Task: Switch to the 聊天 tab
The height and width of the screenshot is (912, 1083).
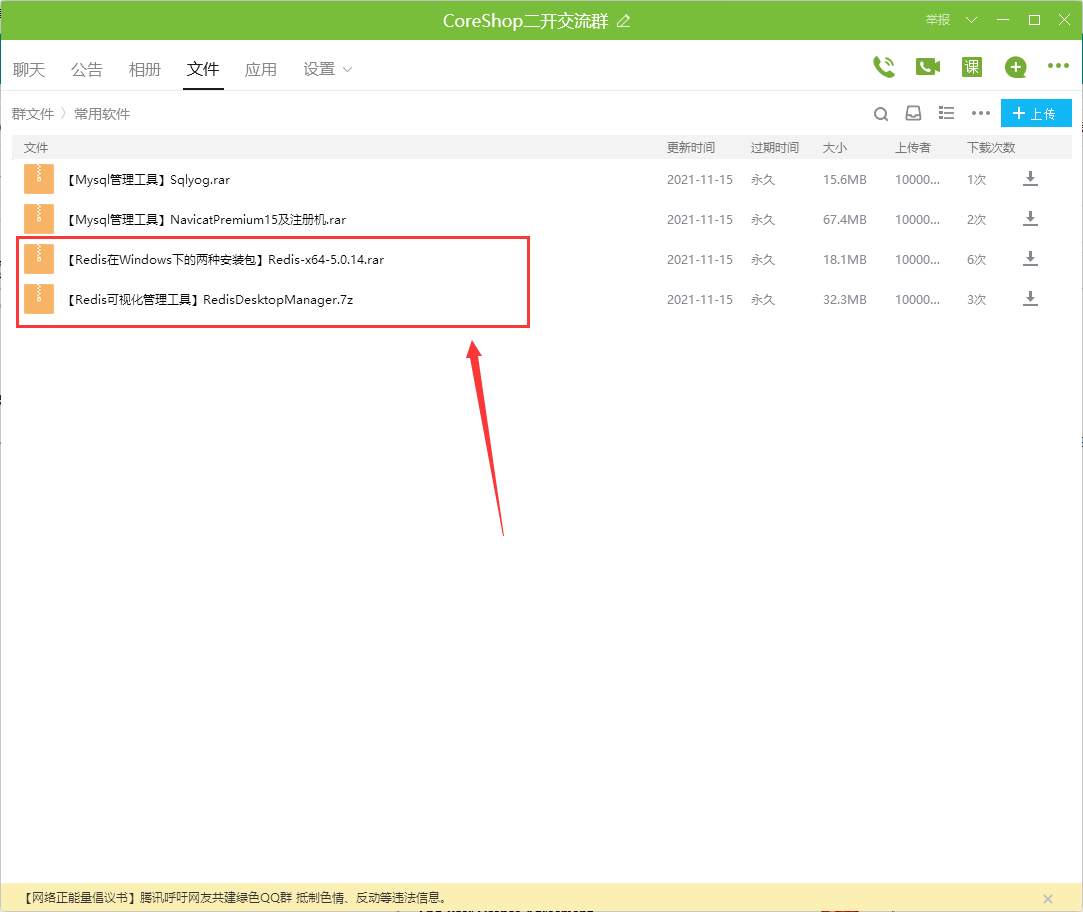Action: pyautogui.click(x=29, y=69)
